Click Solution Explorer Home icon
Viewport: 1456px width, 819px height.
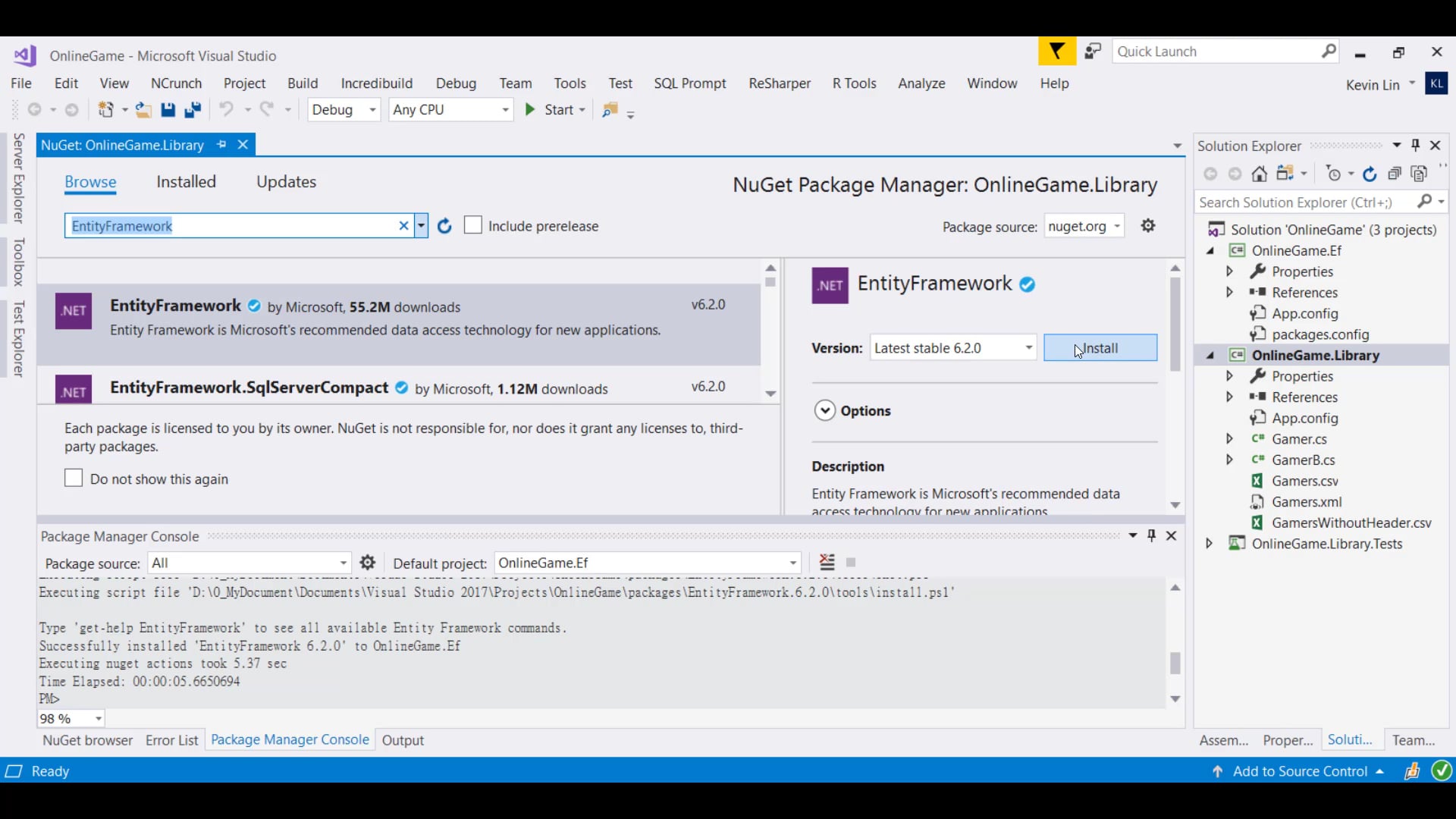tap(1259, 174)
